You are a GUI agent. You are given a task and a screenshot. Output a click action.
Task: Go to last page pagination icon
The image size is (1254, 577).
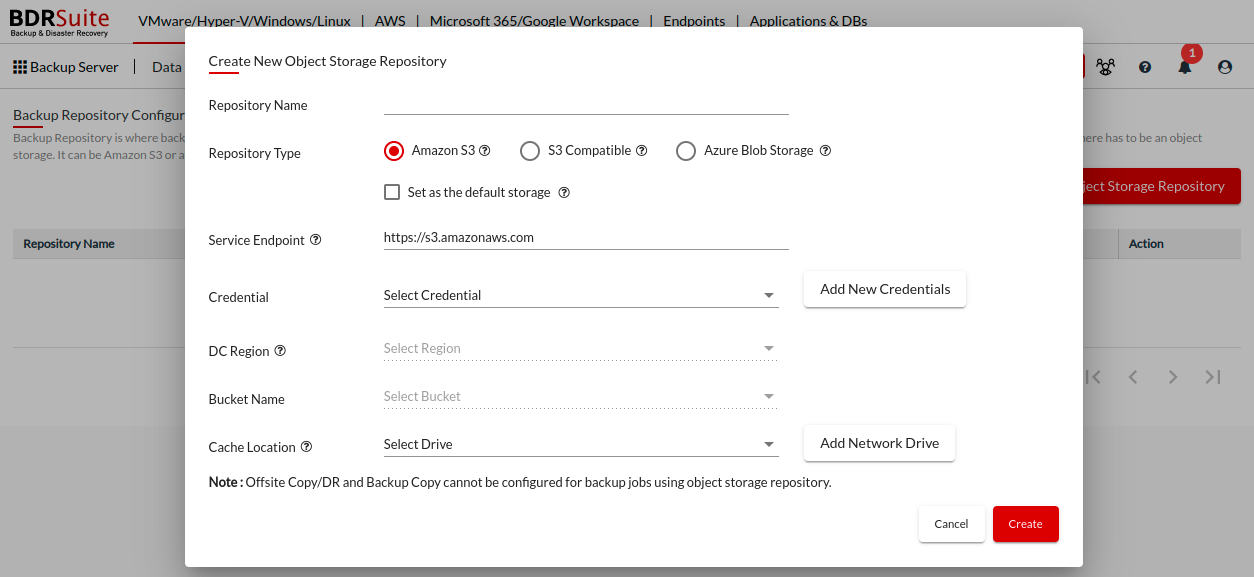(1213, 377)
